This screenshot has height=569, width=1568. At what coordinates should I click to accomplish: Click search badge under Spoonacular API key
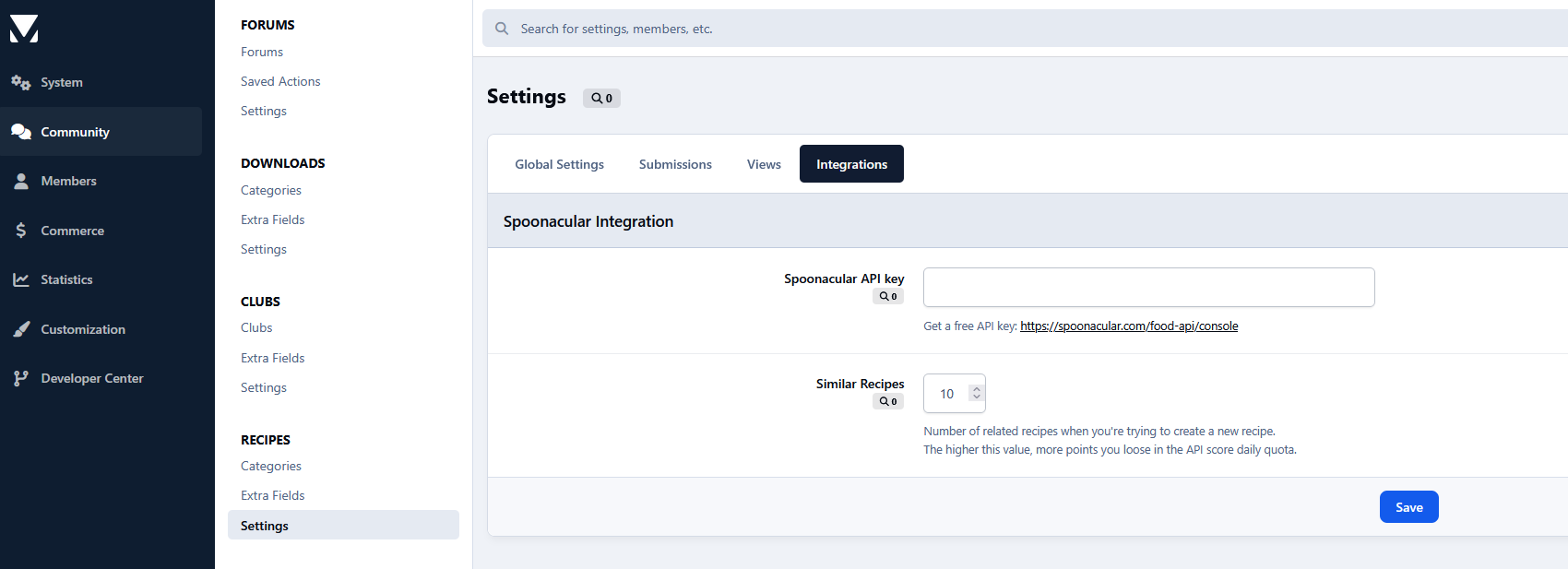point(888,297)
